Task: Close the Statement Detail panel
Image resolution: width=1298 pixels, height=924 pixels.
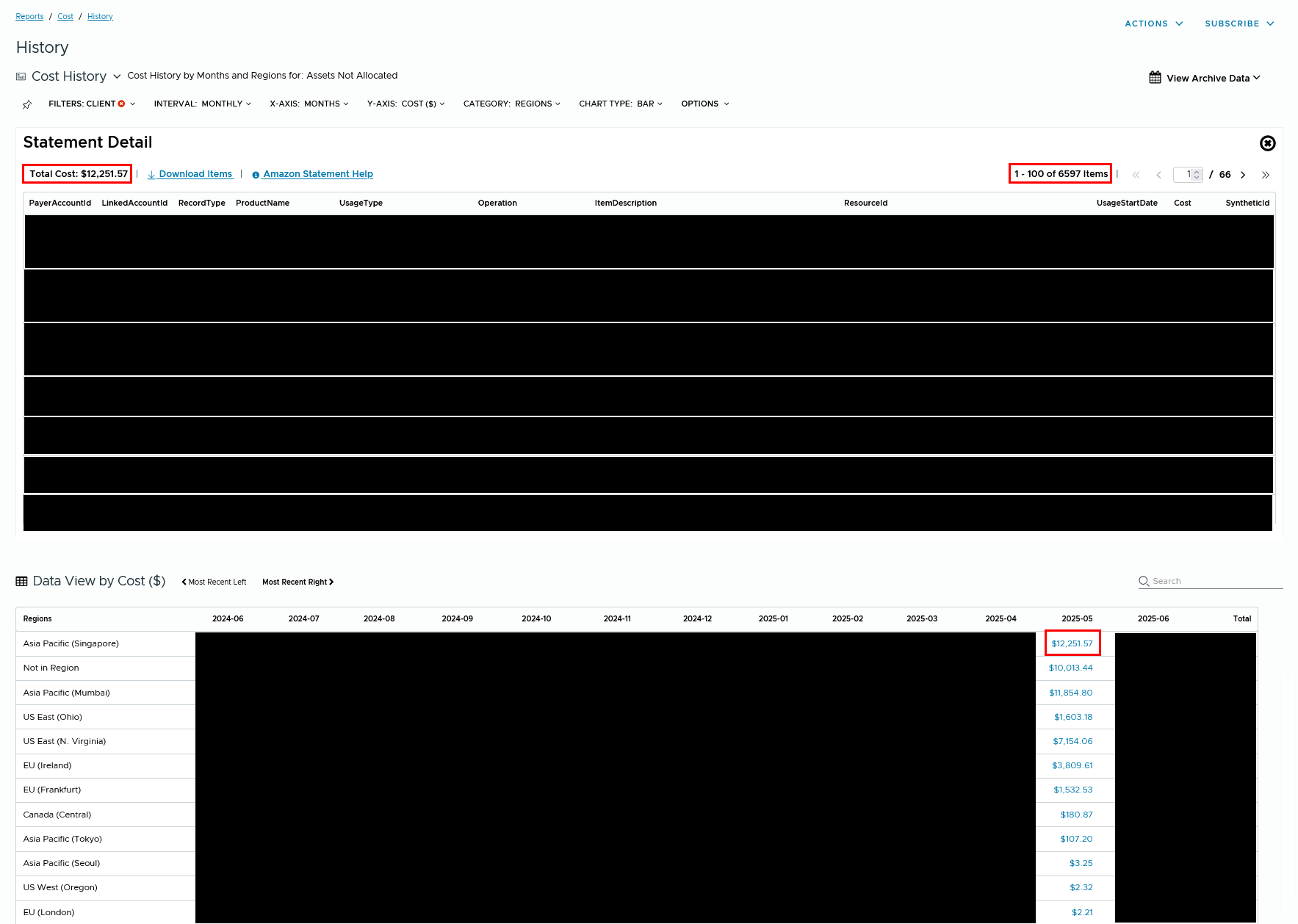Action: 1267,143
